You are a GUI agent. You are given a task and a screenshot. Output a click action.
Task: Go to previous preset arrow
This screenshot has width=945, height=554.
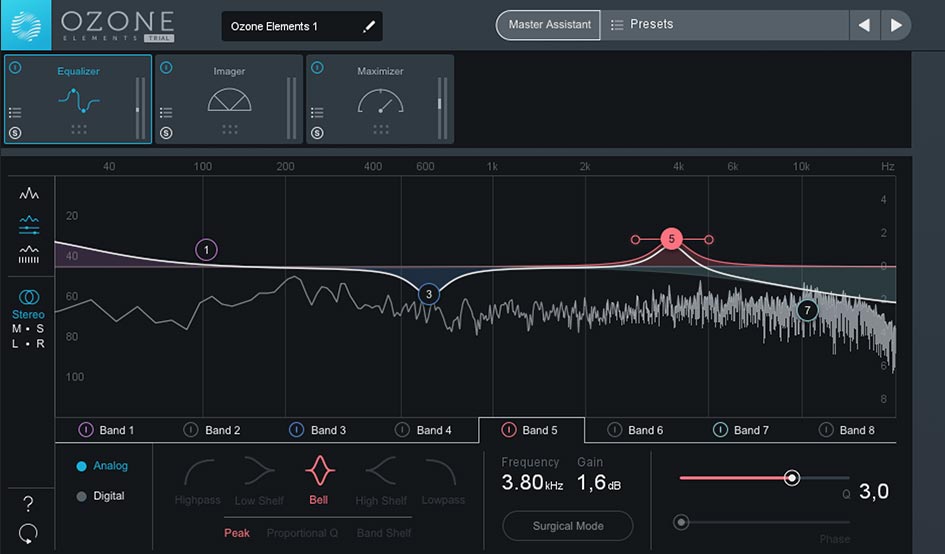[x=864, y=25]
